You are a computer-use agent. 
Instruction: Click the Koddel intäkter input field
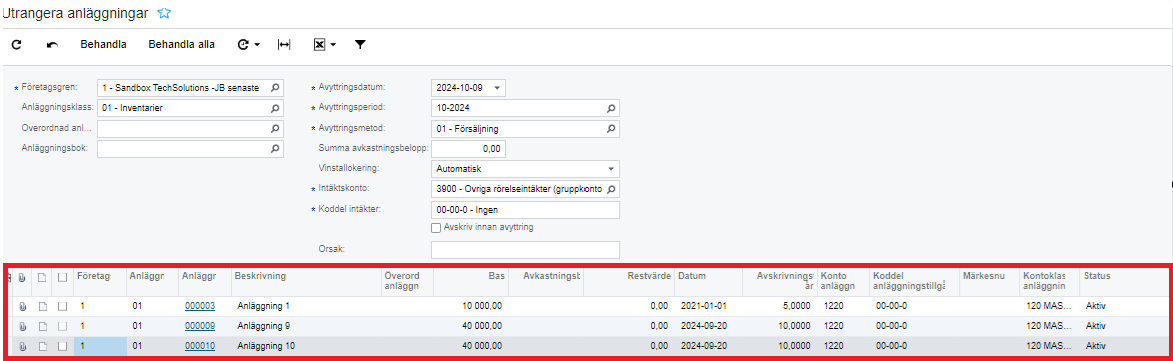pos(526,209)
